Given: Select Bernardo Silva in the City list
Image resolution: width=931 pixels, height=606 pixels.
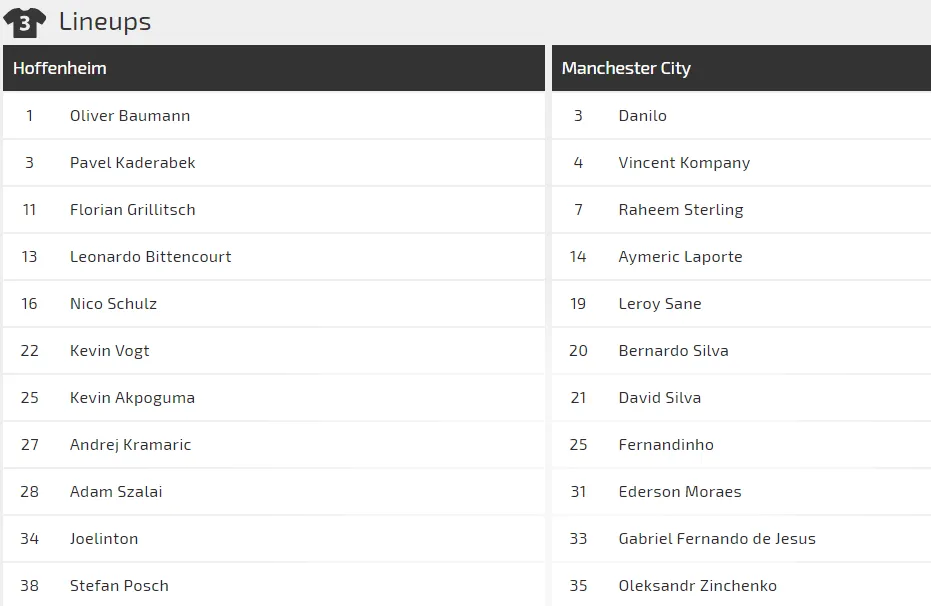Looking at the screenshot, I should coord(673,351).
